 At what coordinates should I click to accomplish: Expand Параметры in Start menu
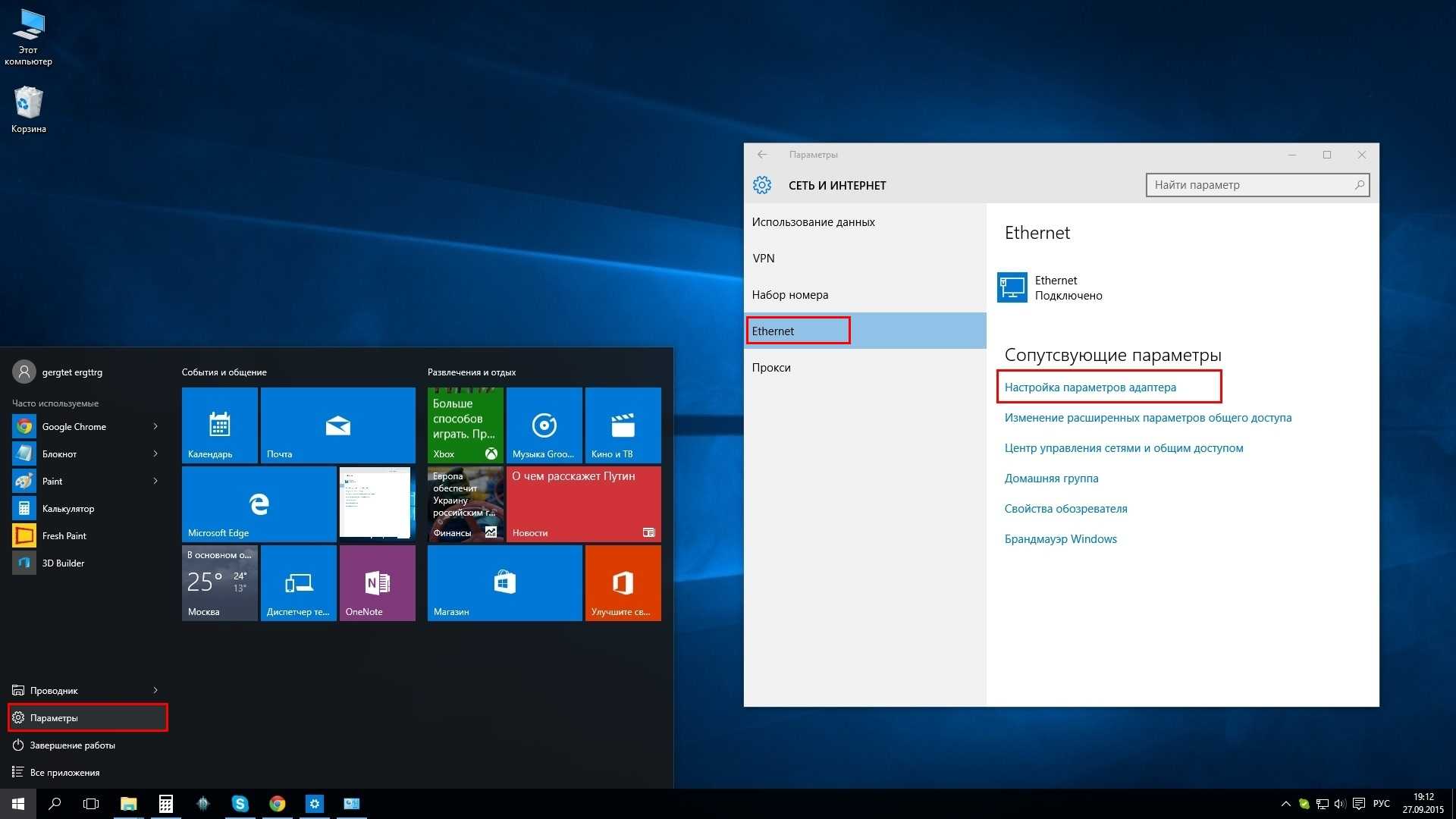(85, 717)
